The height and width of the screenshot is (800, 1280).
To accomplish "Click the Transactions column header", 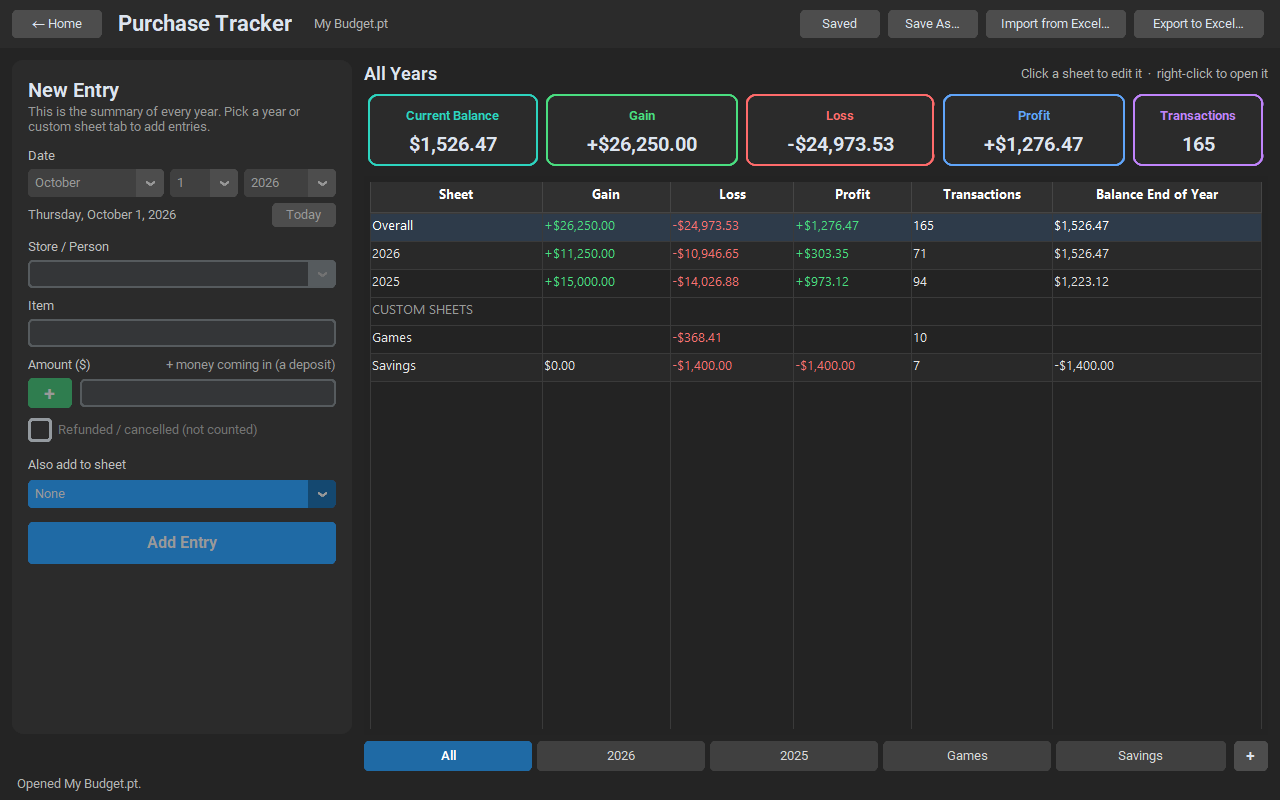I will 982,195.
